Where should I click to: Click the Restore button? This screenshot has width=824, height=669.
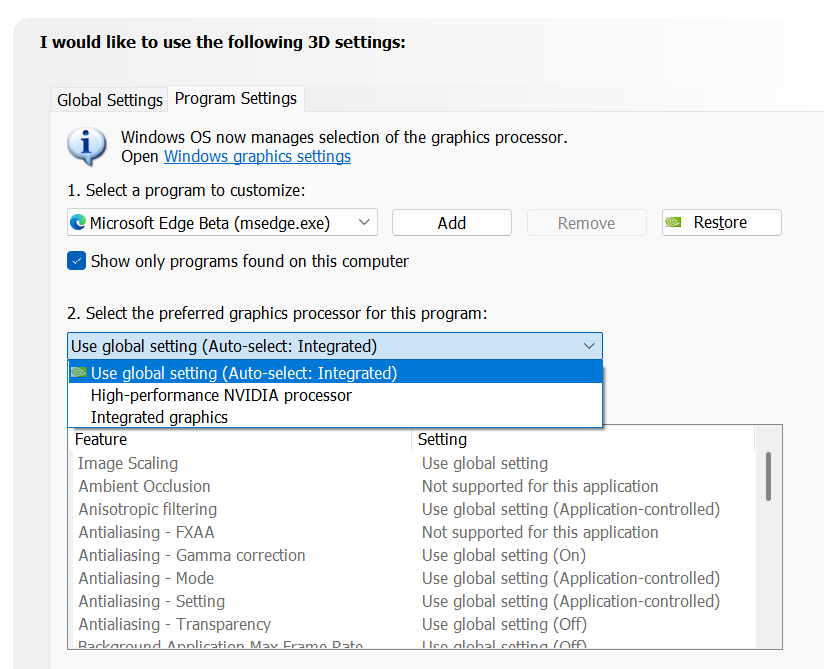pyautogui.click(x=722, y=223)
